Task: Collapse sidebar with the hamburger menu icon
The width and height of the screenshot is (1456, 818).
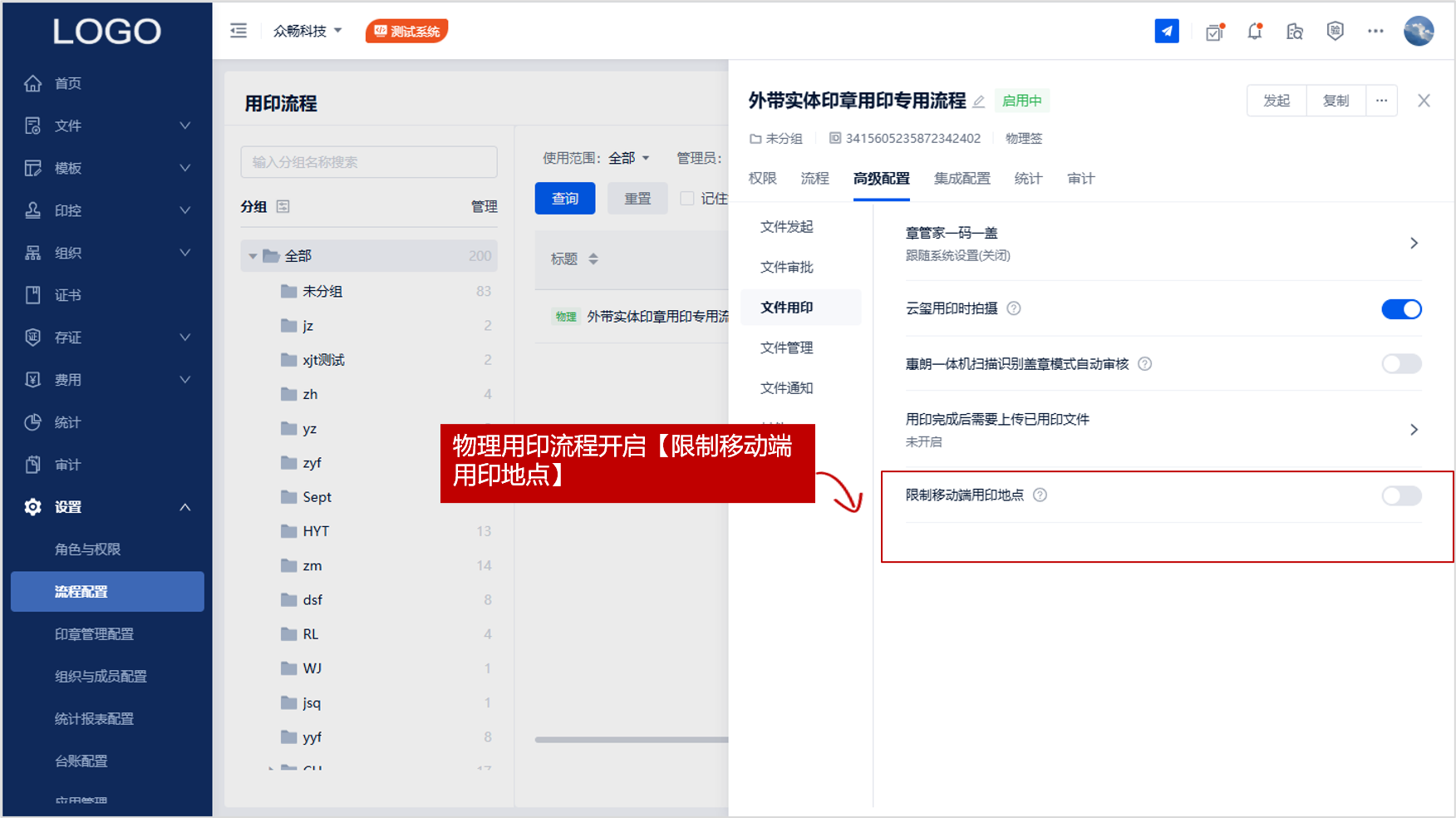Action: (x=239, y=31)
